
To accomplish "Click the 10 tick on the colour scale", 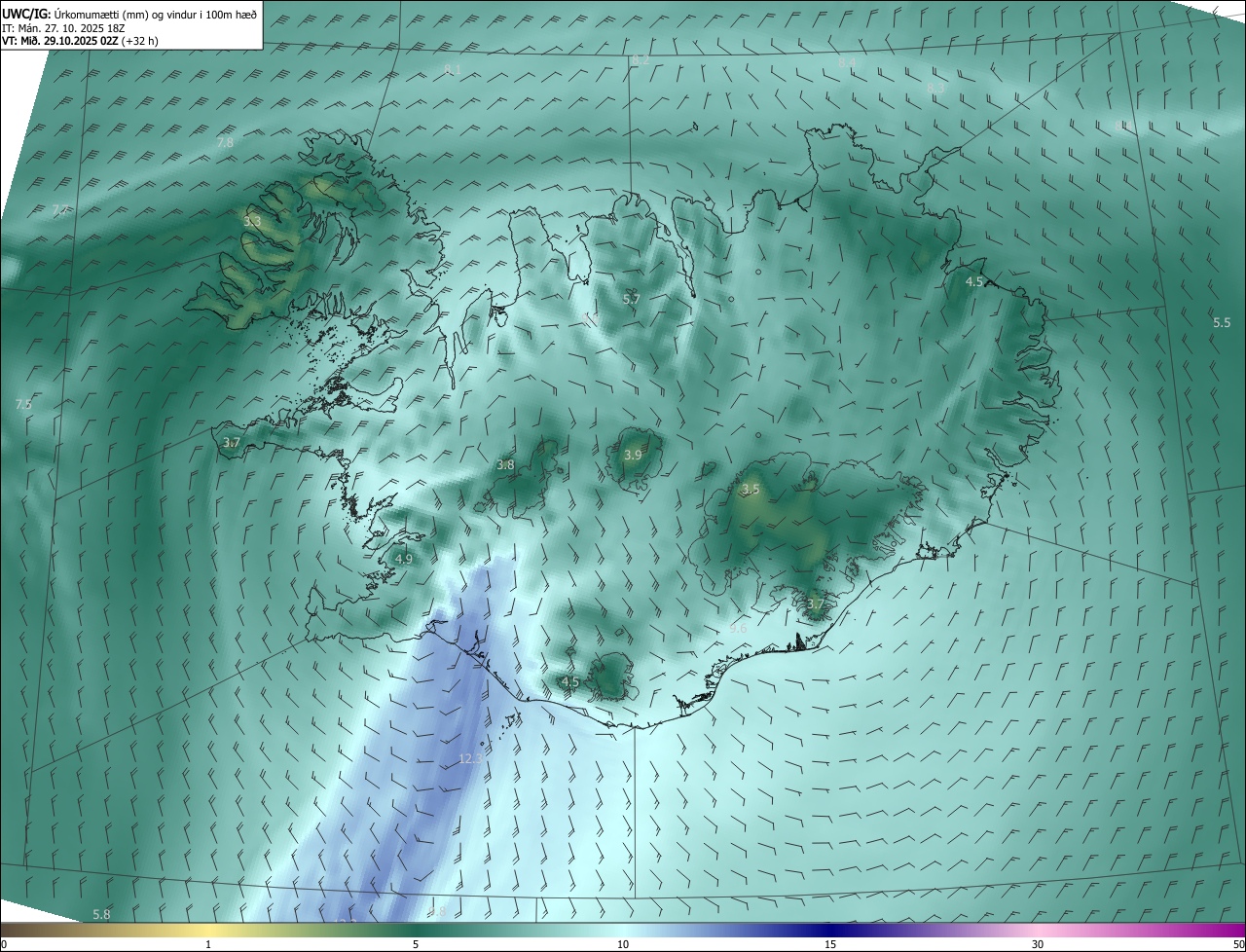I will pyautogui.click(x=623, y=944).
